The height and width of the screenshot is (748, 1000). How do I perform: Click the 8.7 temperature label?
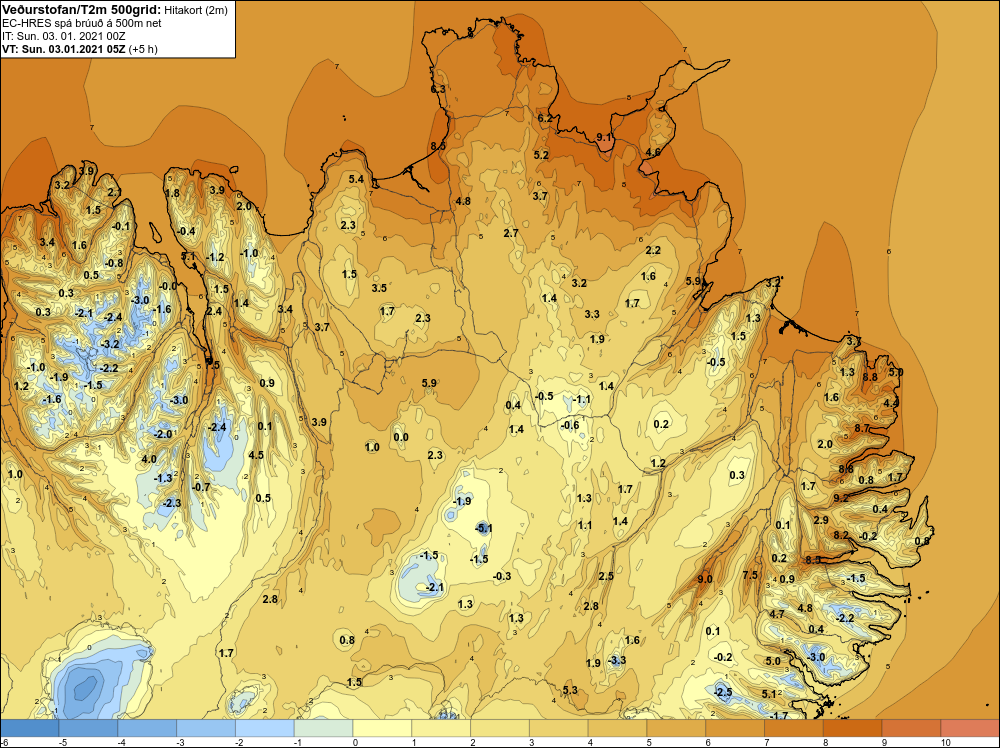click(862, 429)
